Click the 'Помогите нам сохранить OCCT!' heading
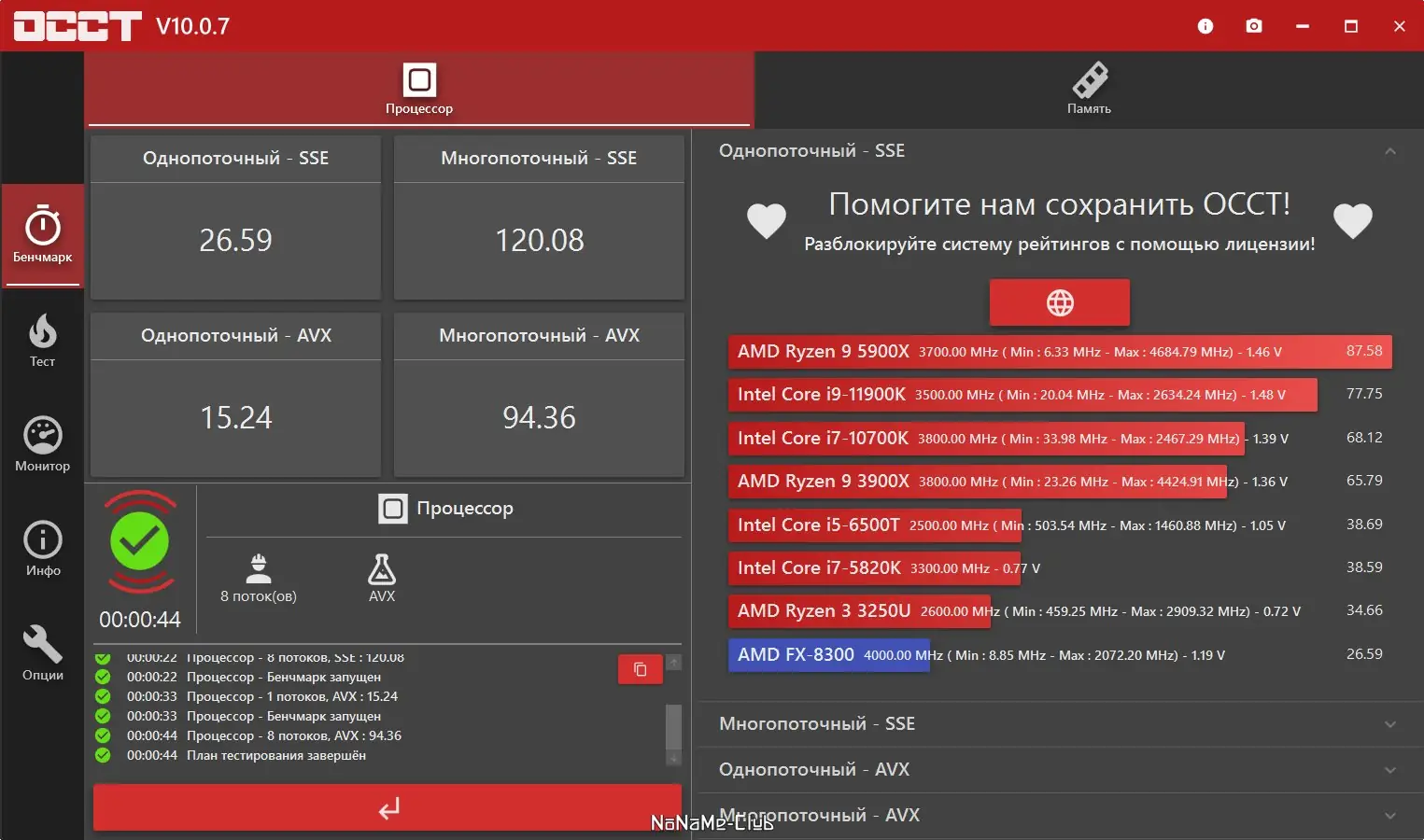The height and width of the screenshot is (840, 1424). pos(1060,204)
